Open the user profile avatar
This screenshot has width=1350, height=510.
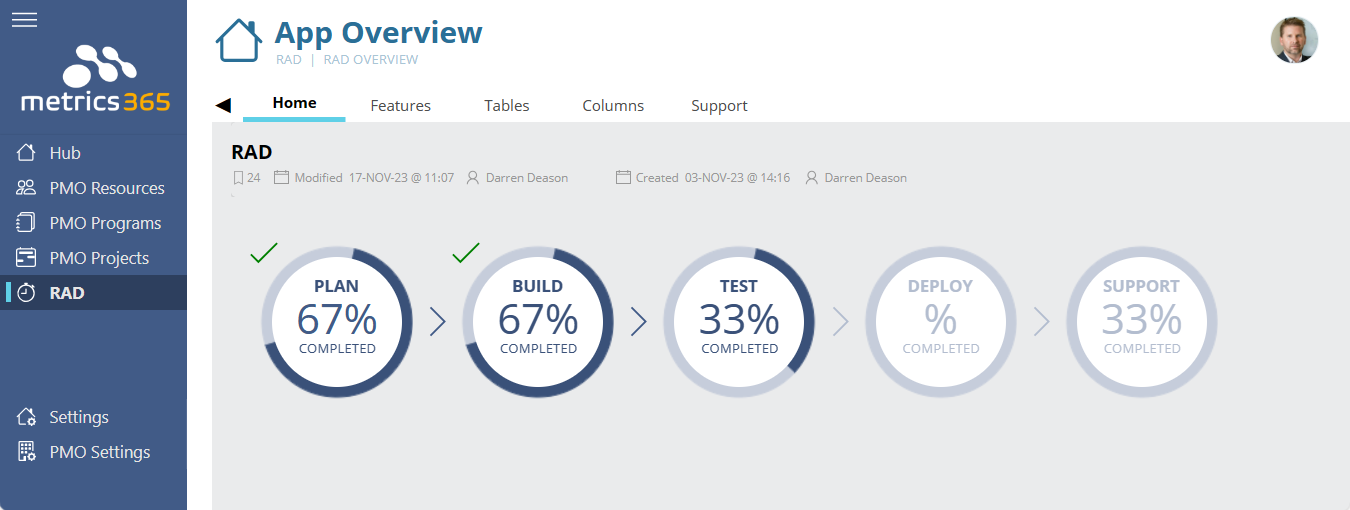pyautogui.click(x=1294, y=40)
